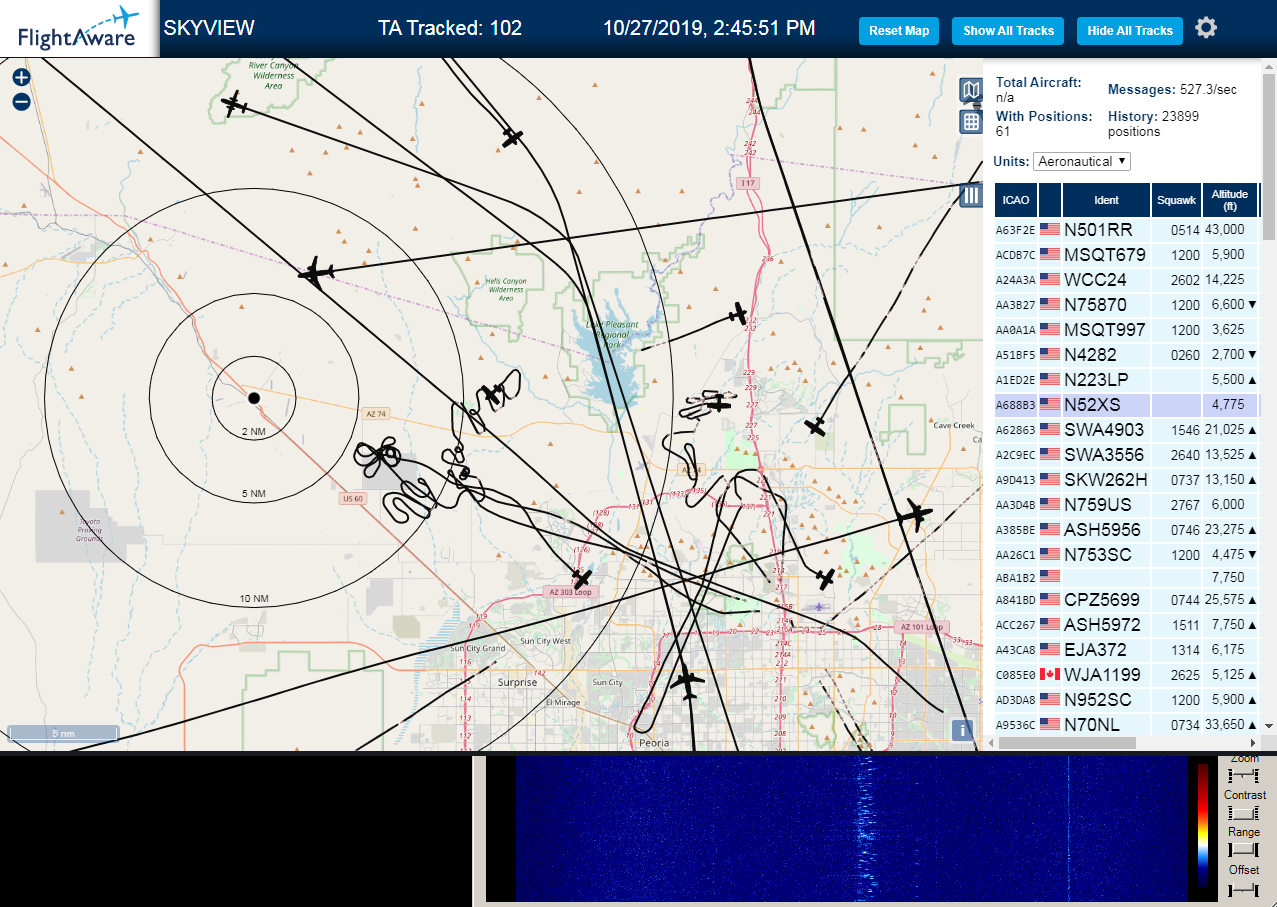Toggle the map grid overlay icon
This screenshot has width=1277, height=907.
point(970,122)
